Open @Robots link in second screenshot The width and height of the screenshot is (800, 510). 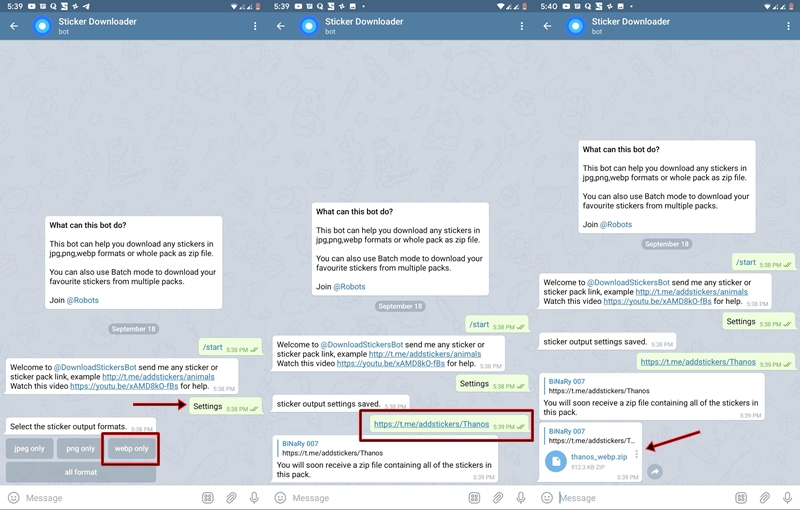[x=349, y=287]
